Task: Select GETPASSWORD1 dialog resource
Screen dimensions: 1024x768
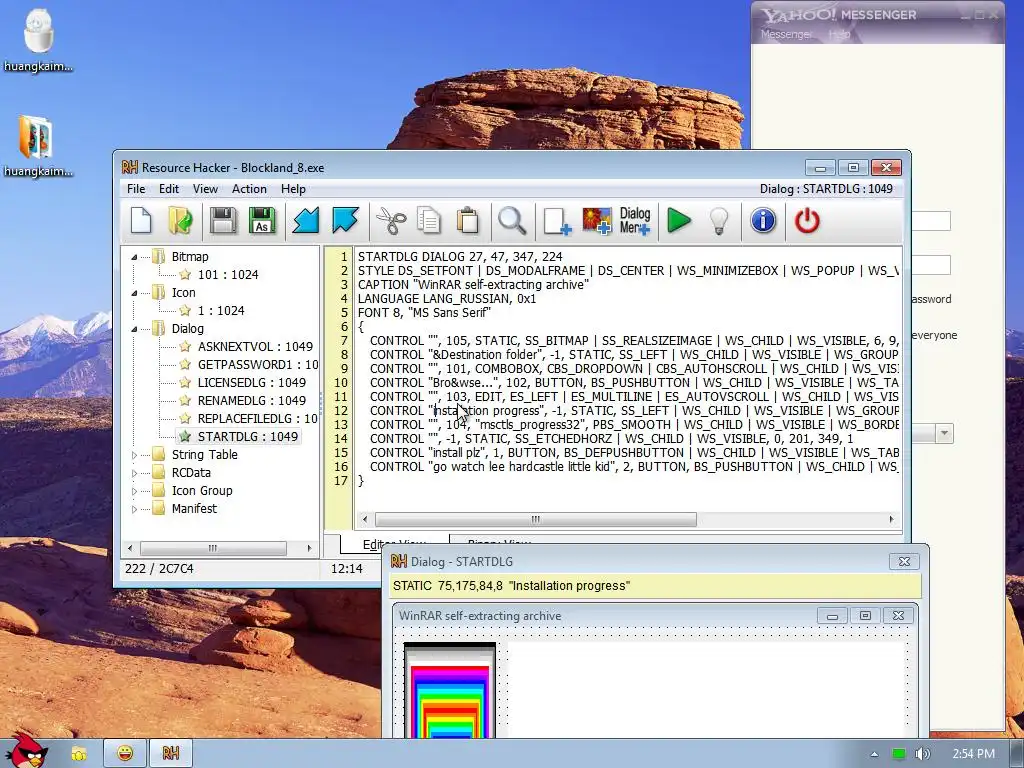Action: [x=258, y=364]
